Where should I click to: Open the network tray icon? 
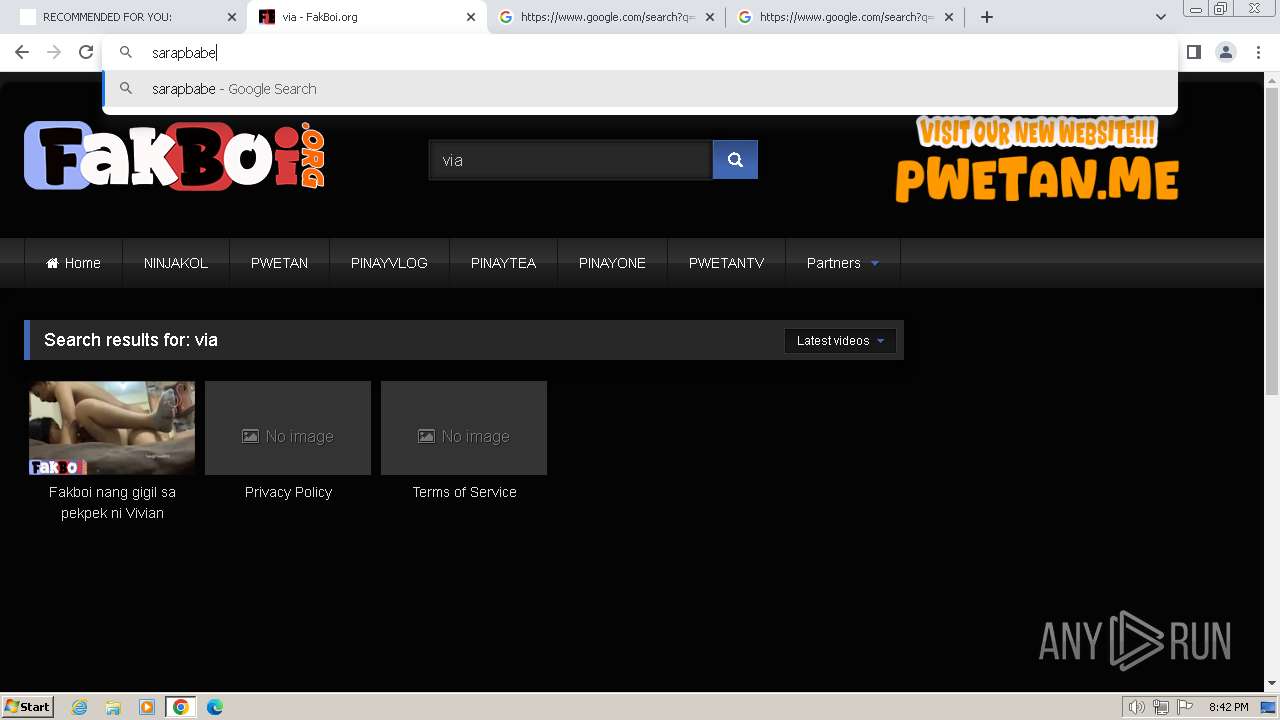coord(1161,707)
